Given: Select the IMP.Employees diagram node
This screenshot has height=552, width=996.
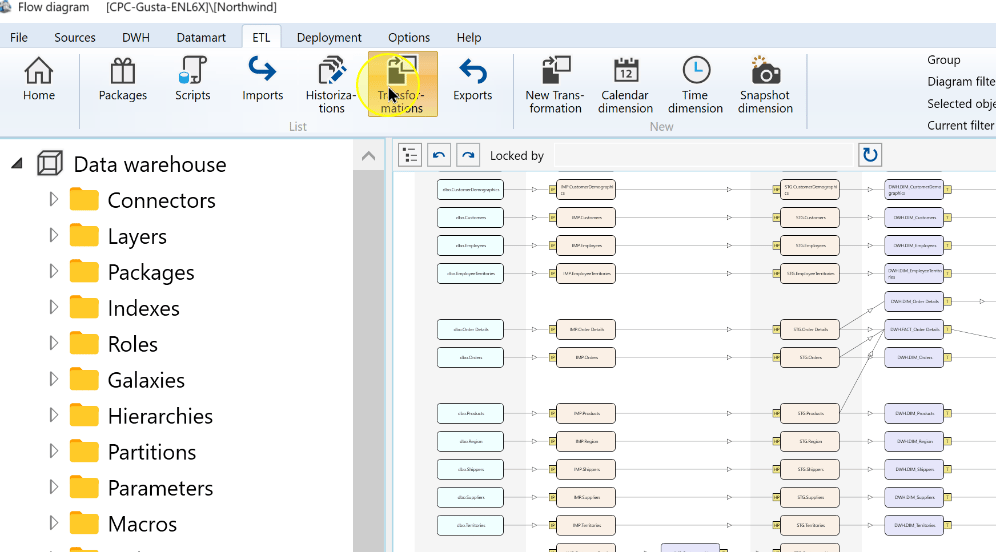Looking at the screenshot, I should [586, 246].
